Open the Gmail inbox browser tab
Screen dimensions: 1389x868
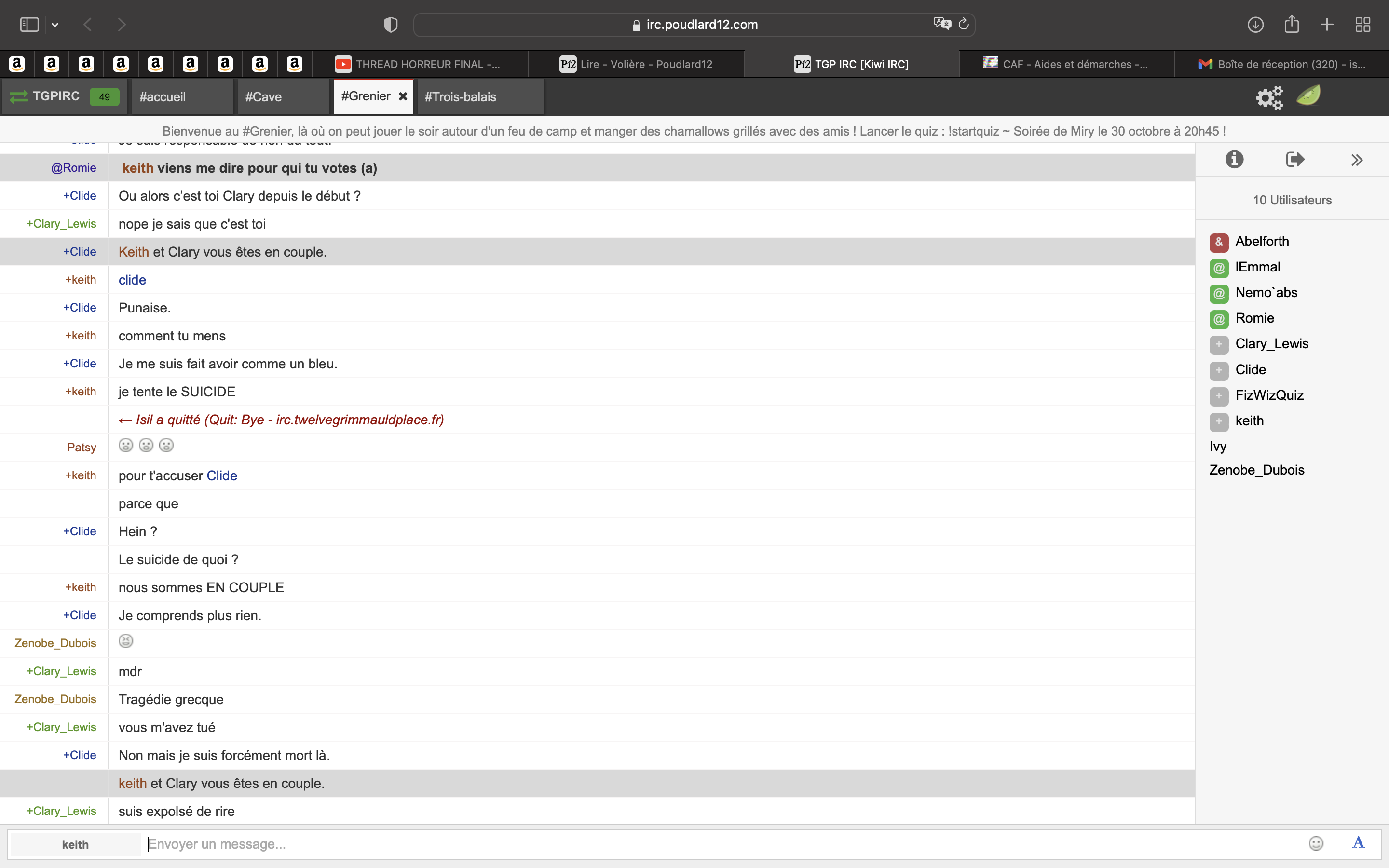(1282, 64)
